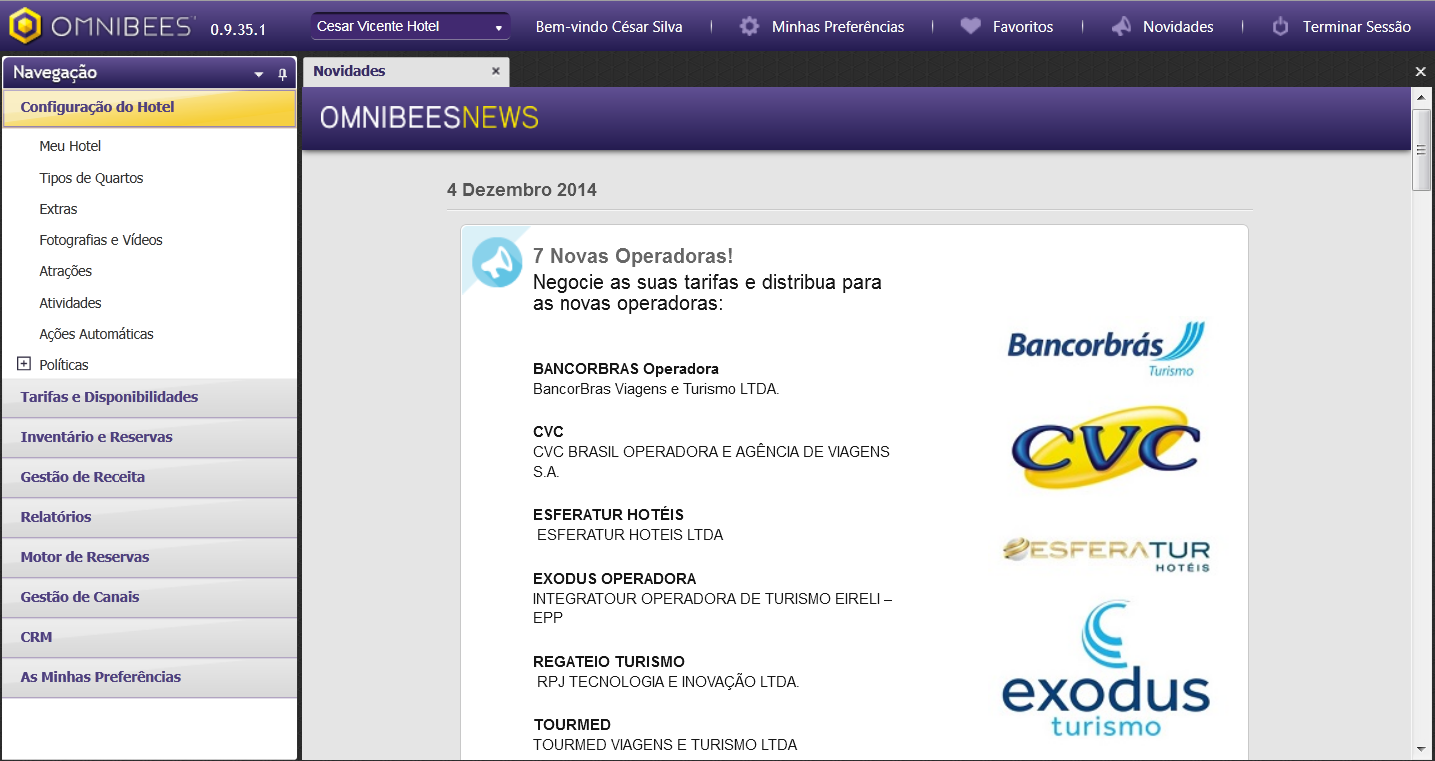Open Minhas Preferências in top bar

click(838, 27)
